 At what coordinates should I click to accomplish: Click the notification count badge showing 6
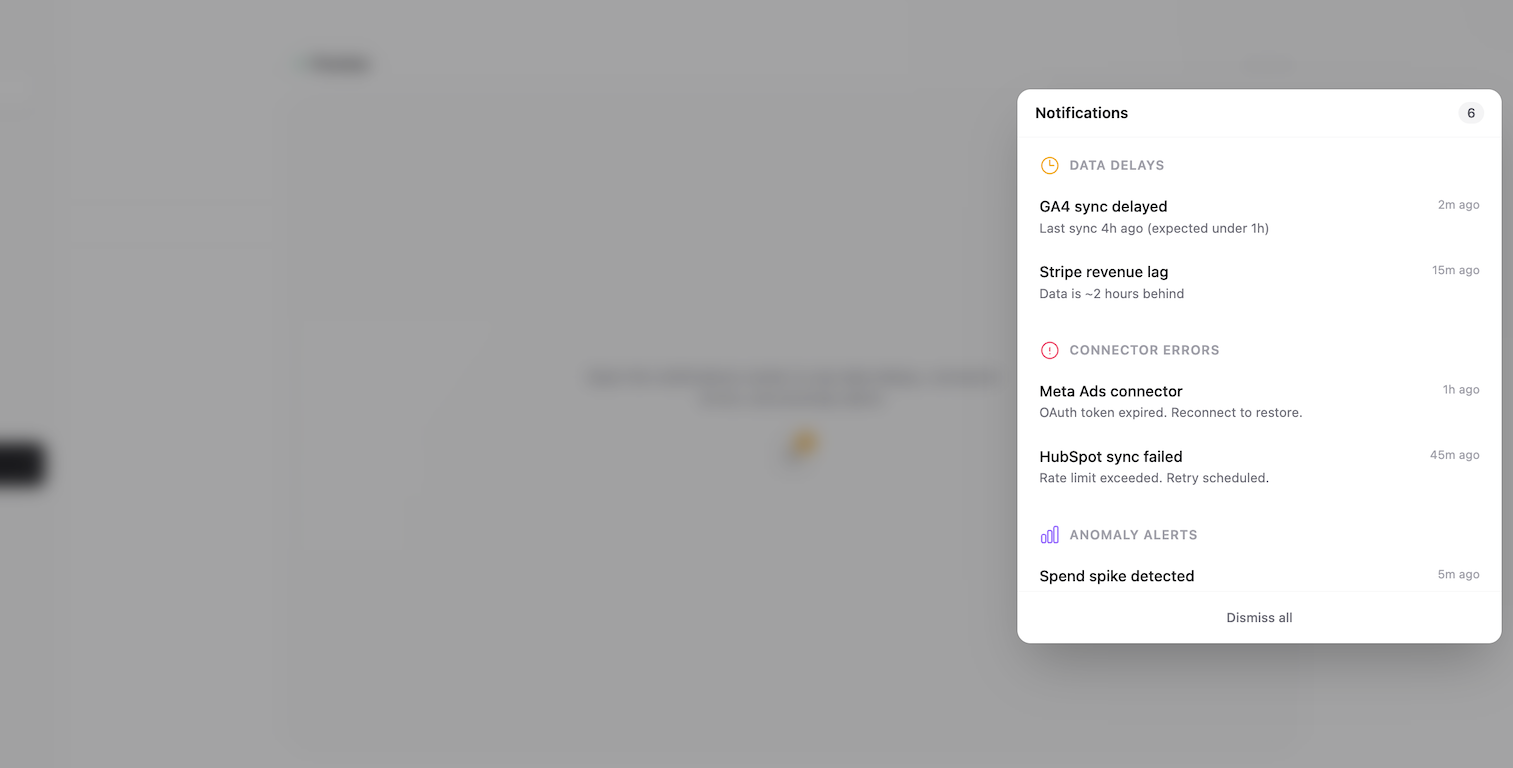point(1470,113)
